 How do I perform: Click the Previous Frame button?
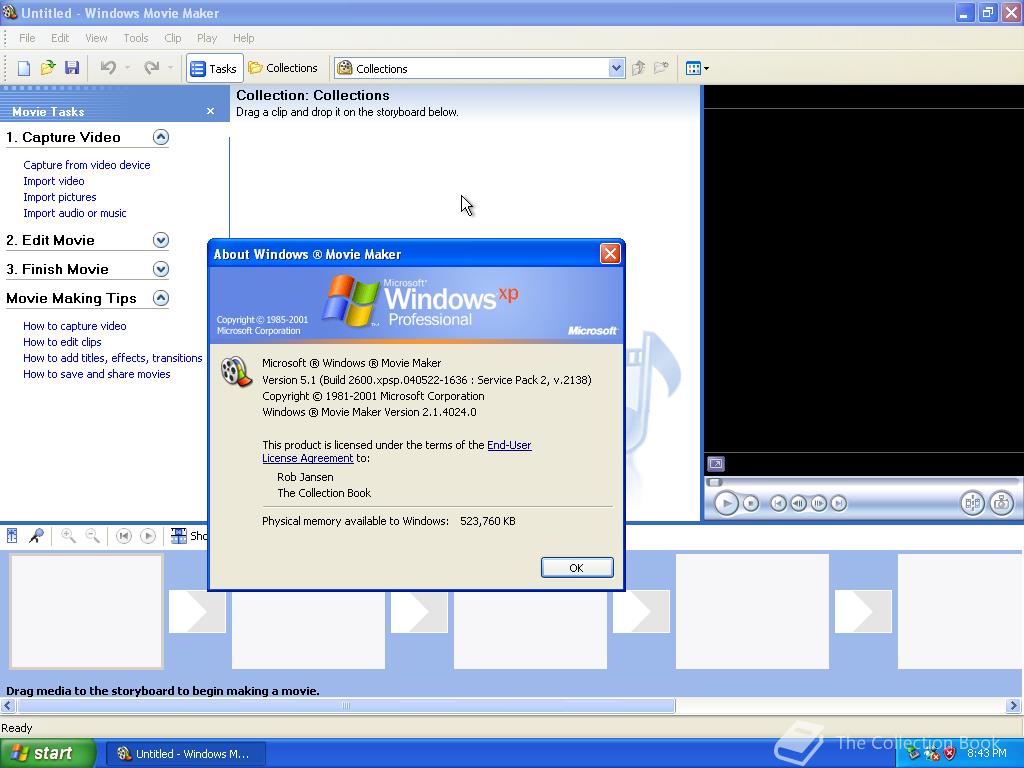[798, 504]
